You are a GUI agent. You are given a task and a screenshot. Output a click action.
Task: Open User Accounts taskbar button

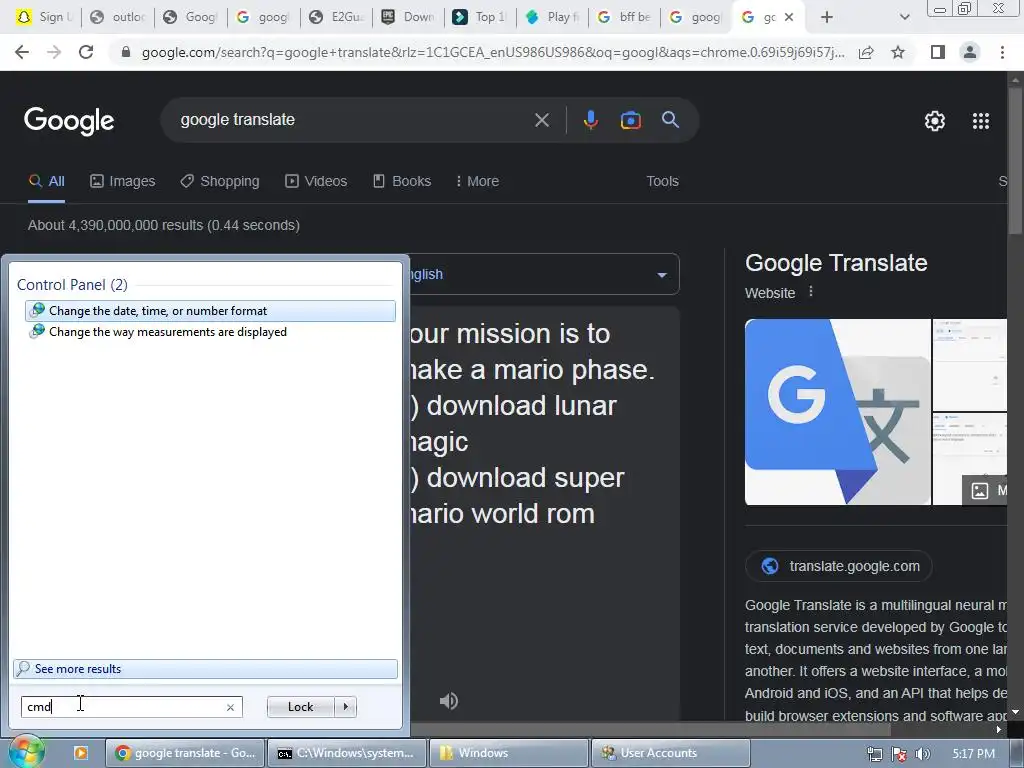(670, 753)
